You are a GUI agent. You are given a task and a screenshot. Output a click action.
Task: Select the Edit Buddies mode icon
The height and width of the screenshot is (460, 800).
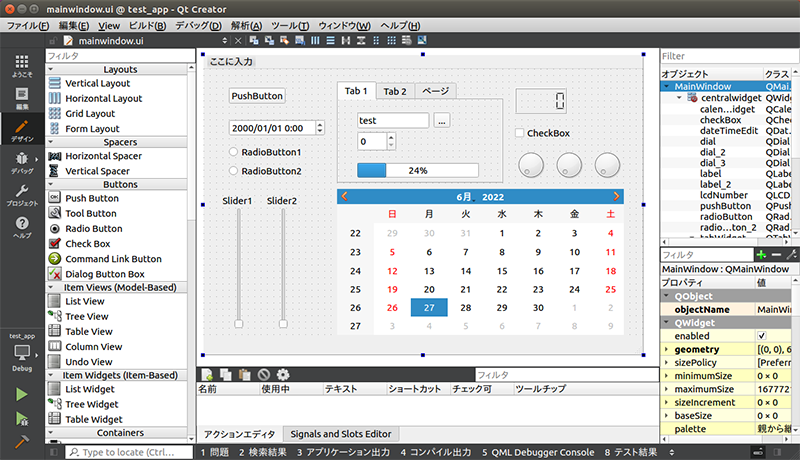(x=284, y=40)
